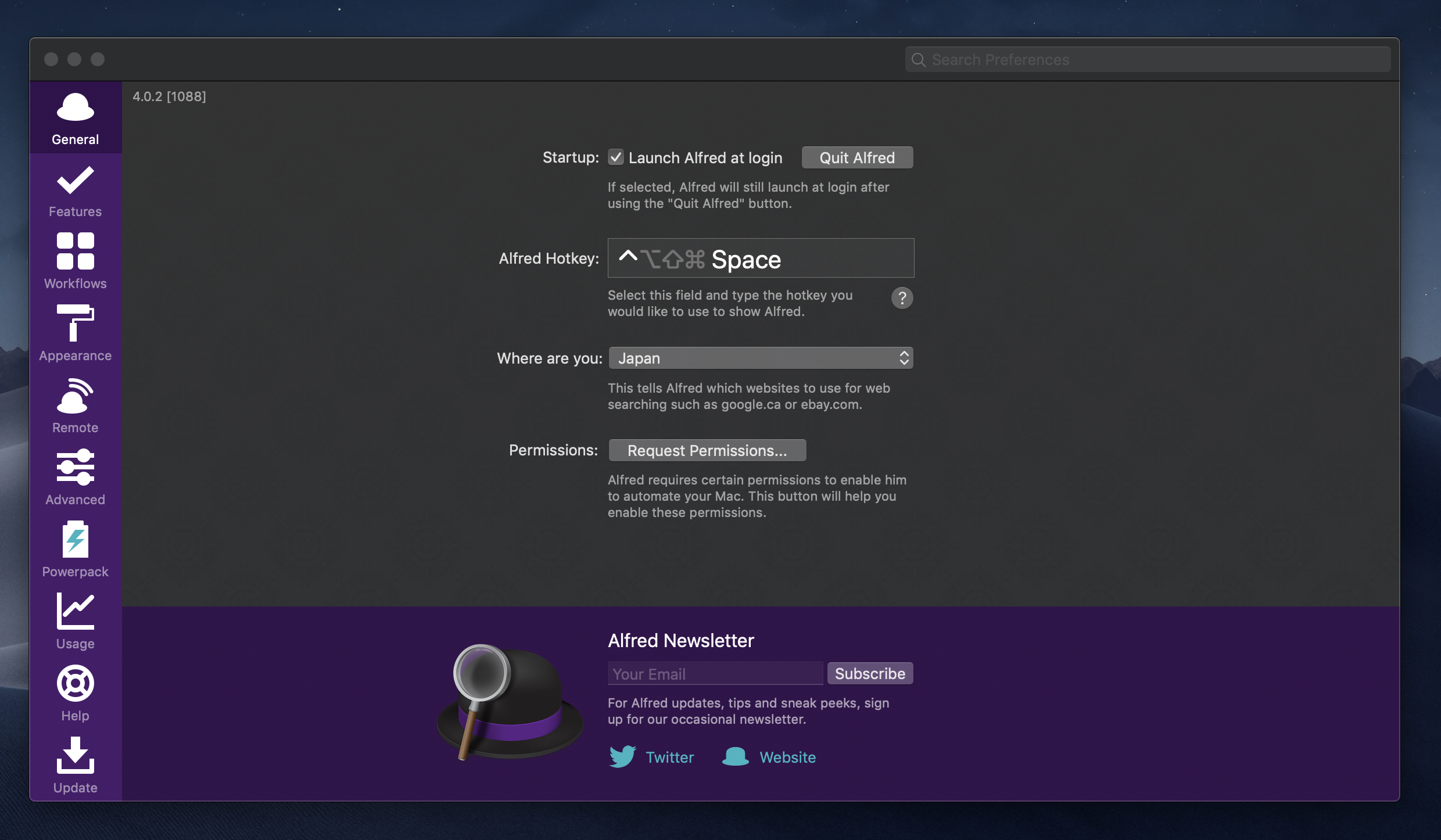
Task: Open the Help section
Action: 76,694
